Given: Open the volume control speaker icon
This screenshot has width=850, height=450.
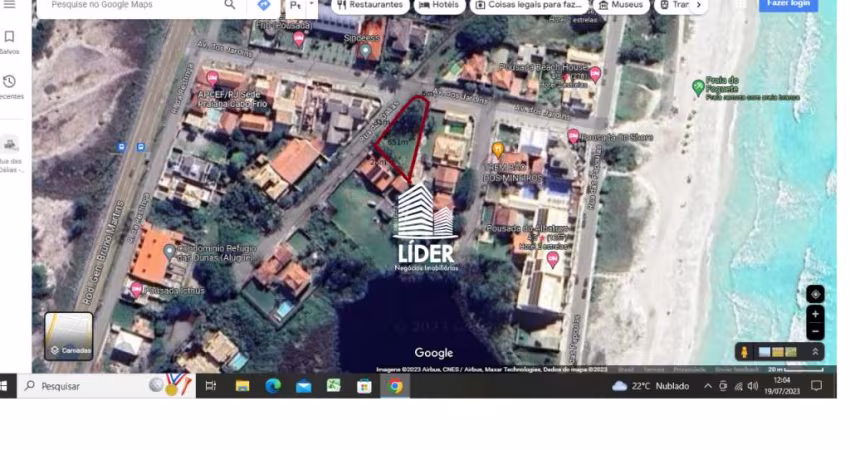Looking at the screenshot, I should pos(752,386).
